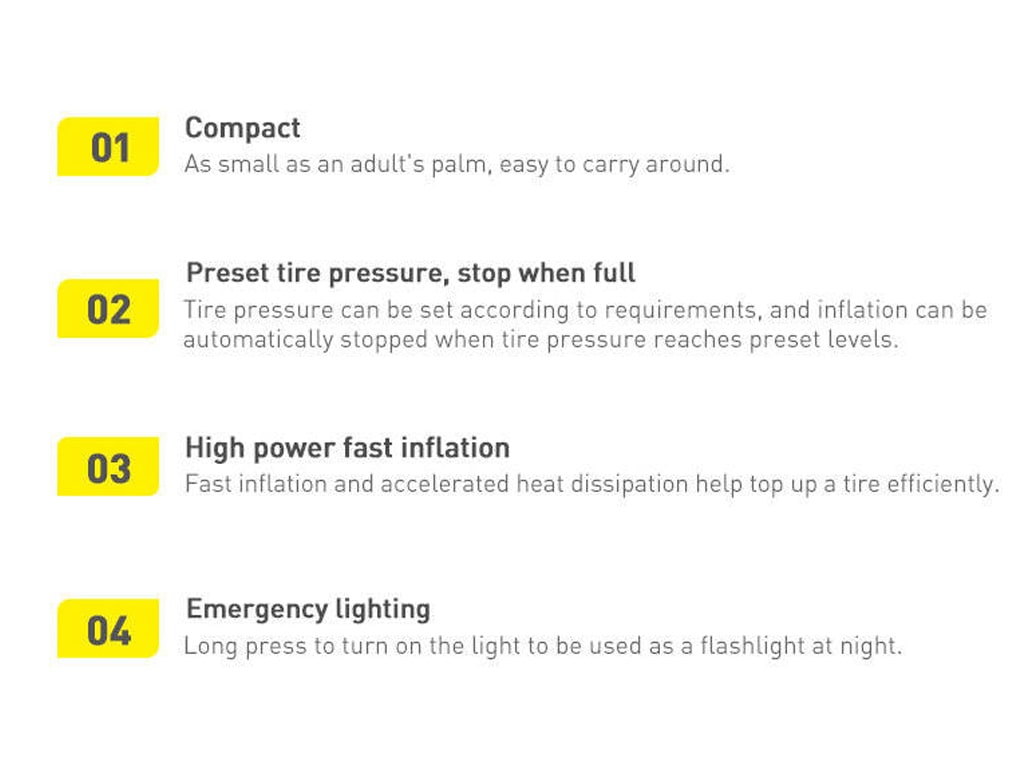Click the line starting "Tire pressure can be set"
Image resolution: width=1024 pixels, height=768 pixels.
(x=584, y=310)
